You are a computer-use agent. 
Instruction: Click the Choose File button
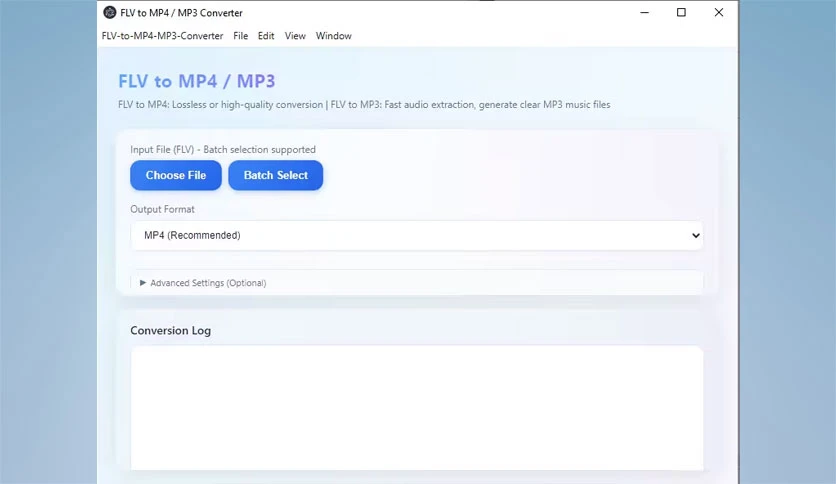[x=175, y=175]
